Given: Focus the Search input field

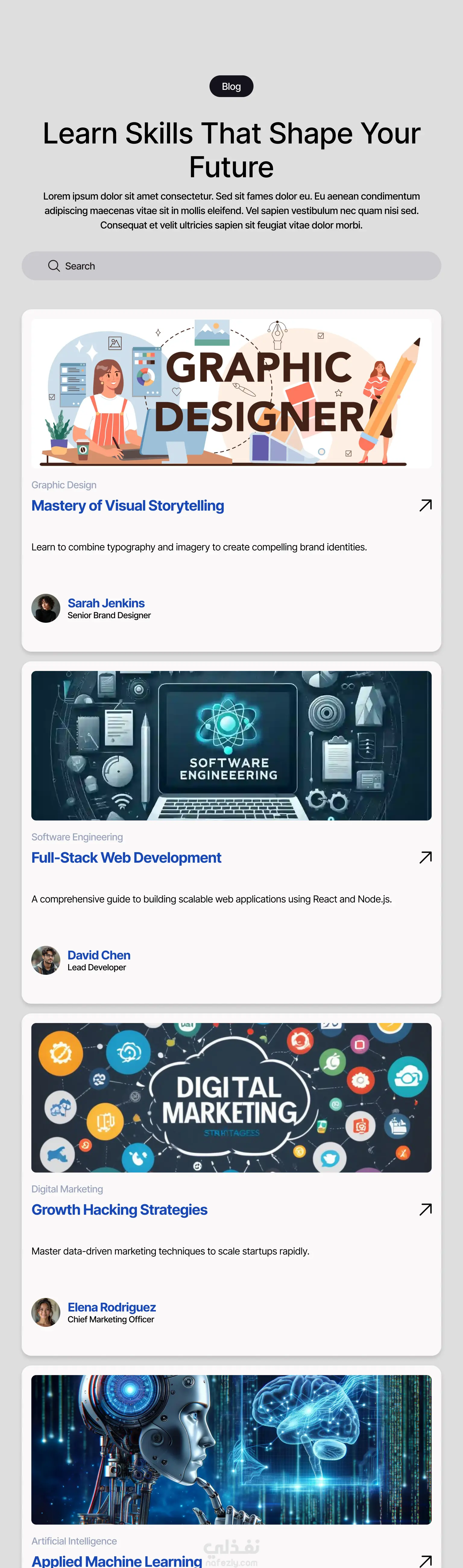Looking at the screenshot, I should (x=231, y=266).
